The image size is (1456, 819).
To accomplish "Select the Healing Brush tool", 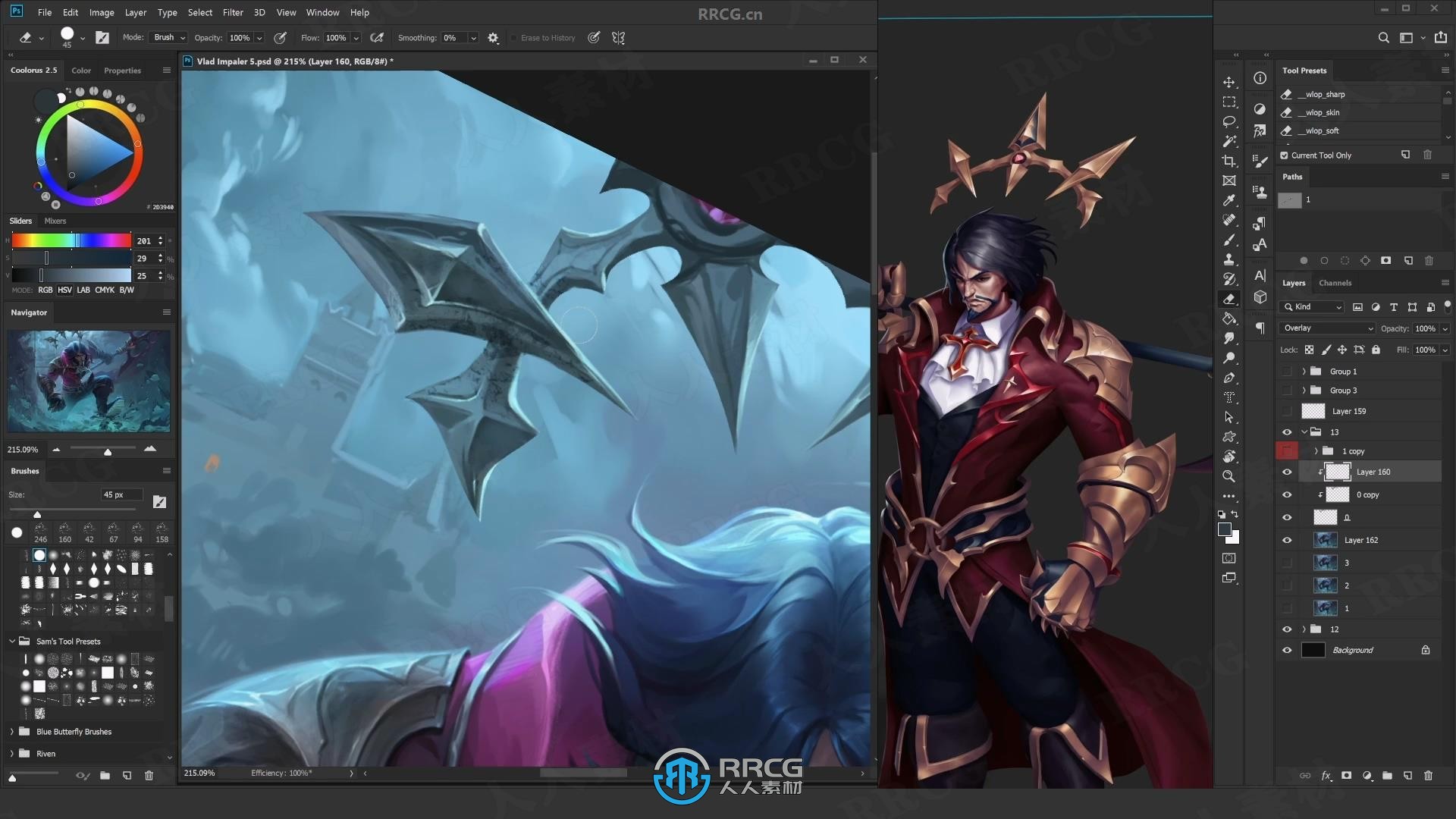I will pos(1229,220).
